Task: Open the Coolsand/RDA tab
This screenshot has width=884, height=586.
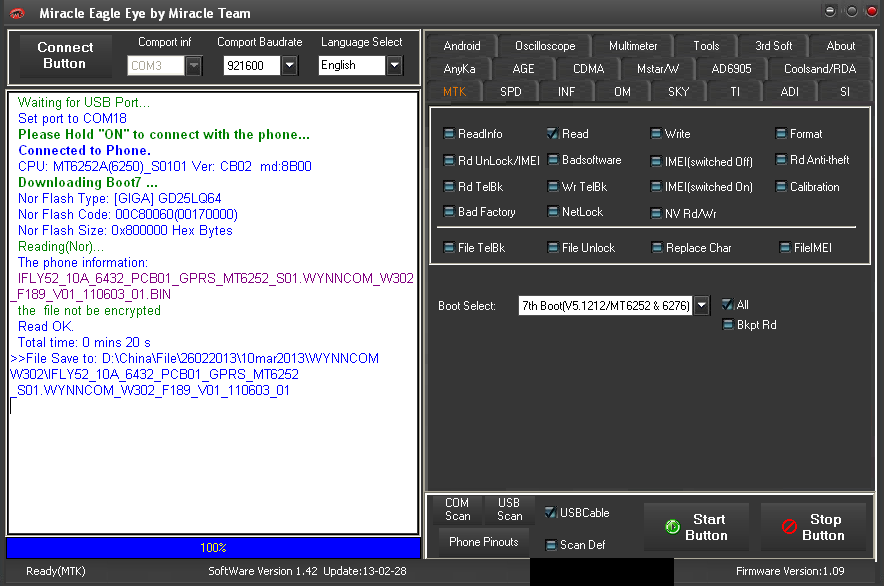Action: [x=820, y=69]
